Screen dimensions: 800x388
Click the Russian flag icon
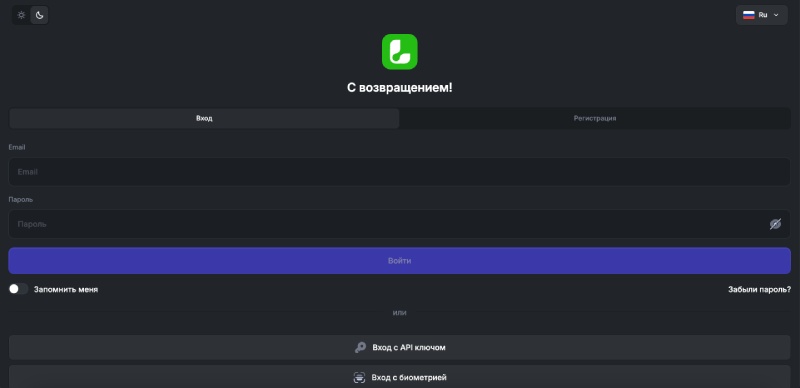[x=748, y=15]
